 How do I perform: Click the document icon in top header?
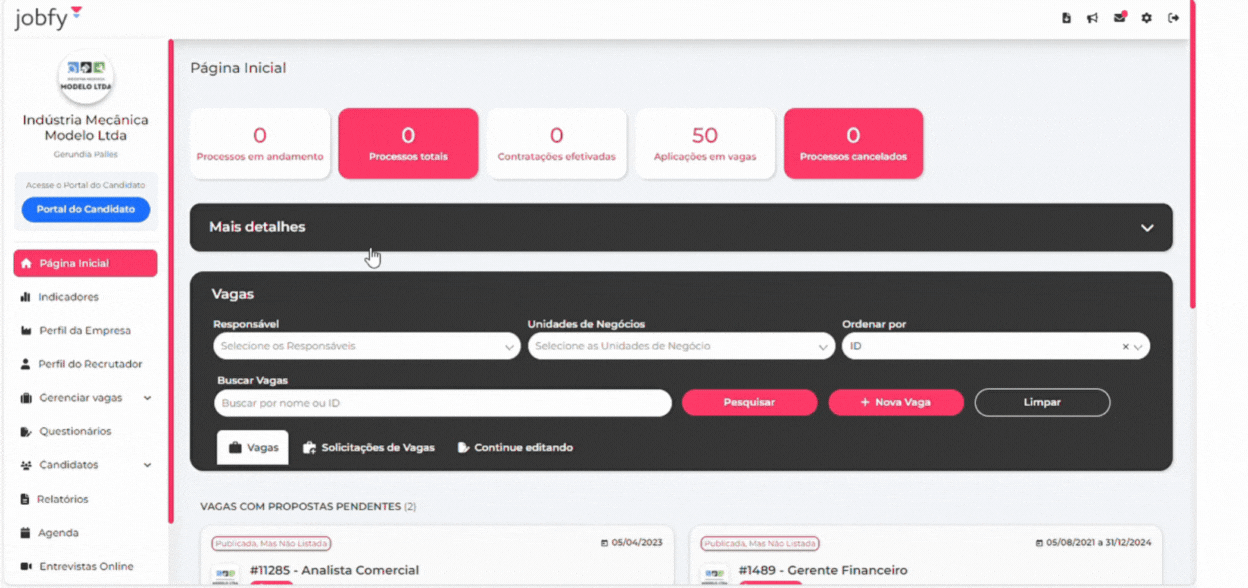tap(1066, 18)
